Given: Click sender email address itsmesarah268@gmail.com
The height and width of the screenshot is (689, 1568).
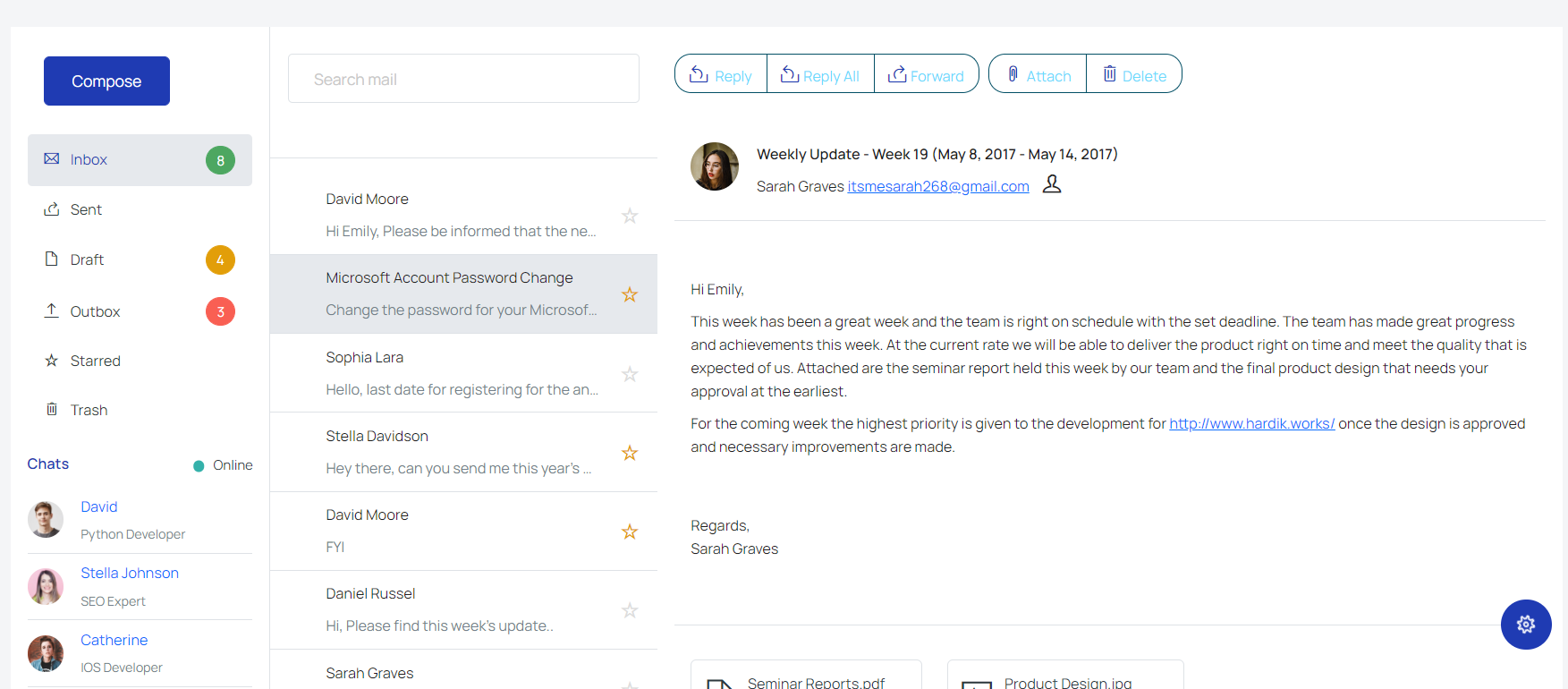Looking at the screenshot, I should click(x=937, y=186).
